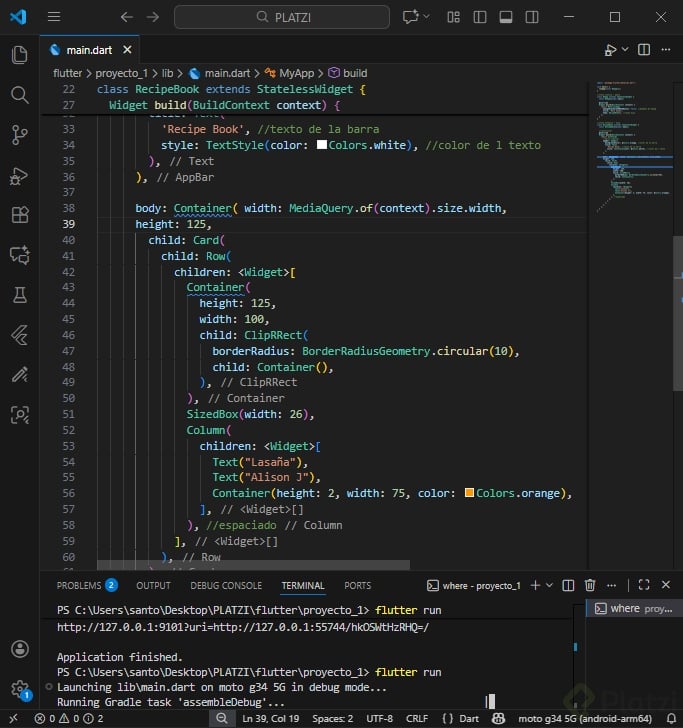This screenshot has height=728, width=683.
Task: Open the Copilot chat dropdown in the title bar
Action: 428,17
